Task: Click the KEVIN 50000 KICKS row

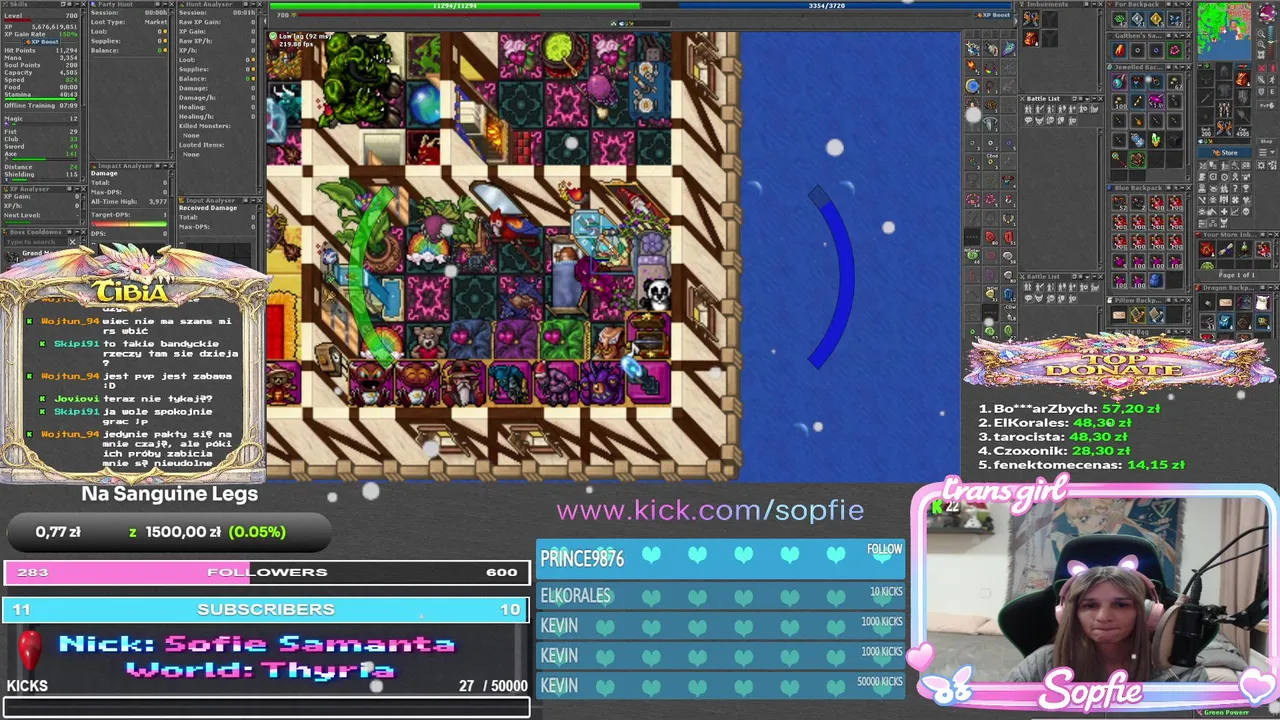Action: (x=721, y=685)
